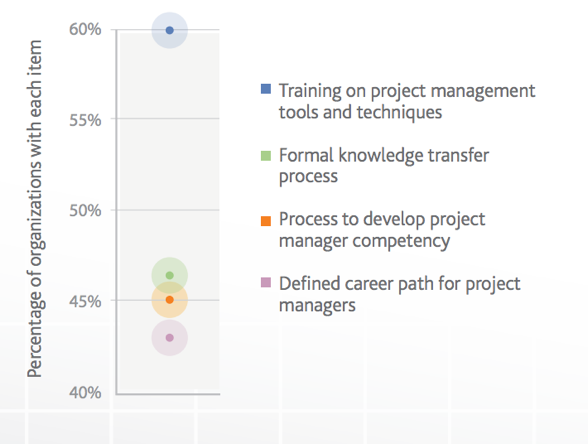Click the 50% y-axis label
The height and width of the screenshot is (444, 588).
(x=85, y=211)
